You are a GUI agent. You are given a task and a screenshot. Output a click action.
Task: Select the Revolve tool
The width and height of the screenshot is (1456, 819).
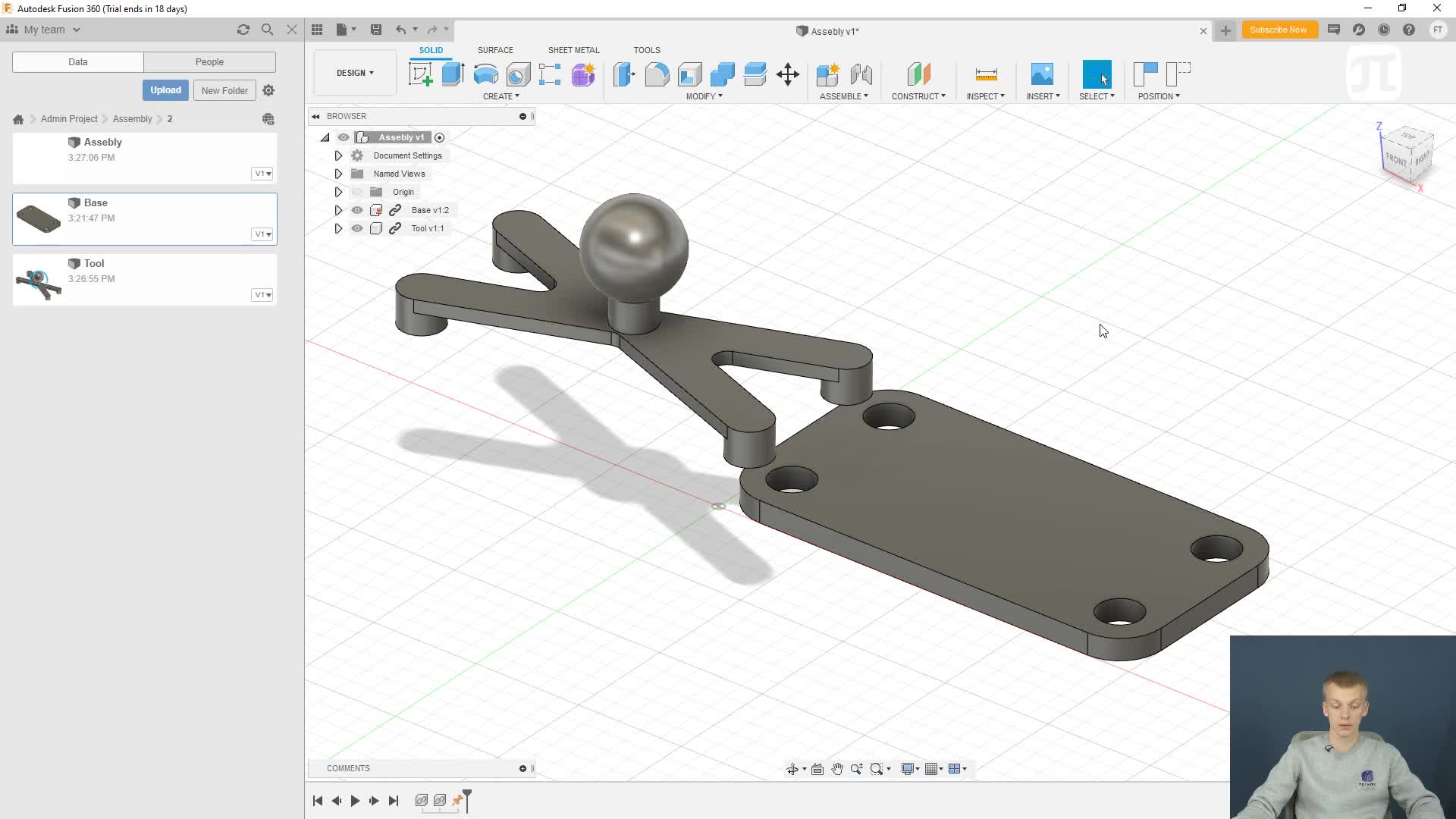tap(485, 74)
